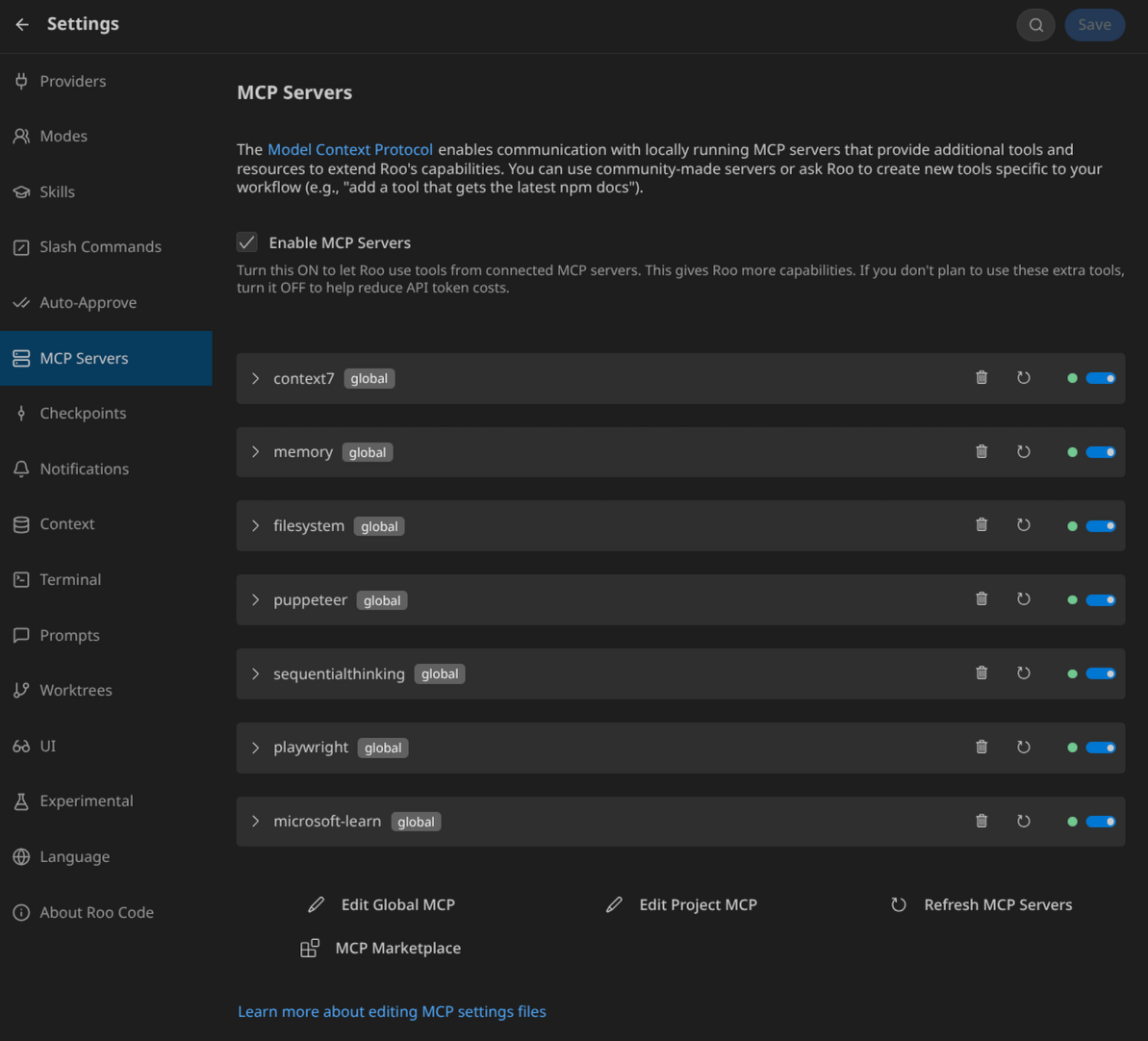Open the Model Context Protocol link
The width and height of the screenshot is (1148, 1041).
tap(350, 150)
